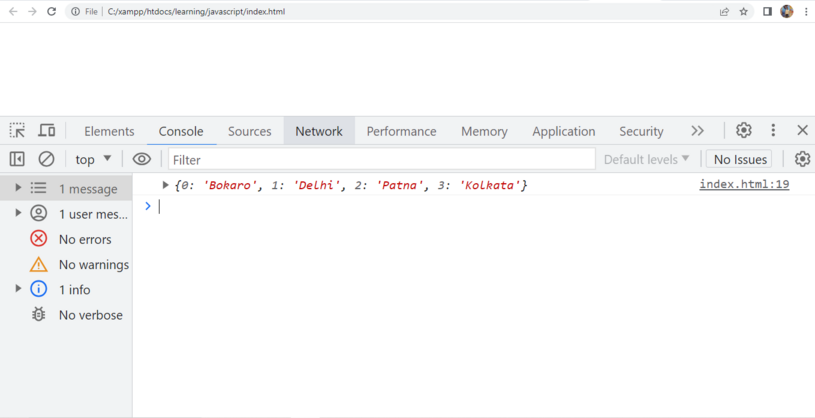
Task: Click the console Filter input field
Action: [x=380, y=159]
